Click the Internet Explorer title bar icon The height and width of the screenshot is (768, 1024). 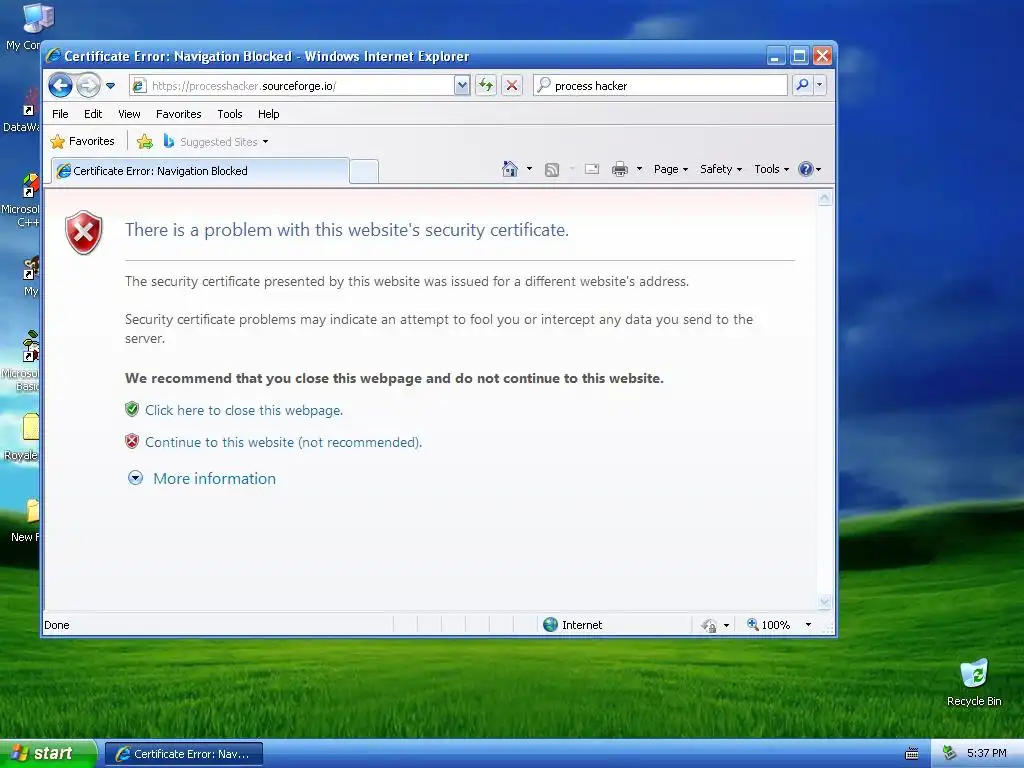click(54, 56)
